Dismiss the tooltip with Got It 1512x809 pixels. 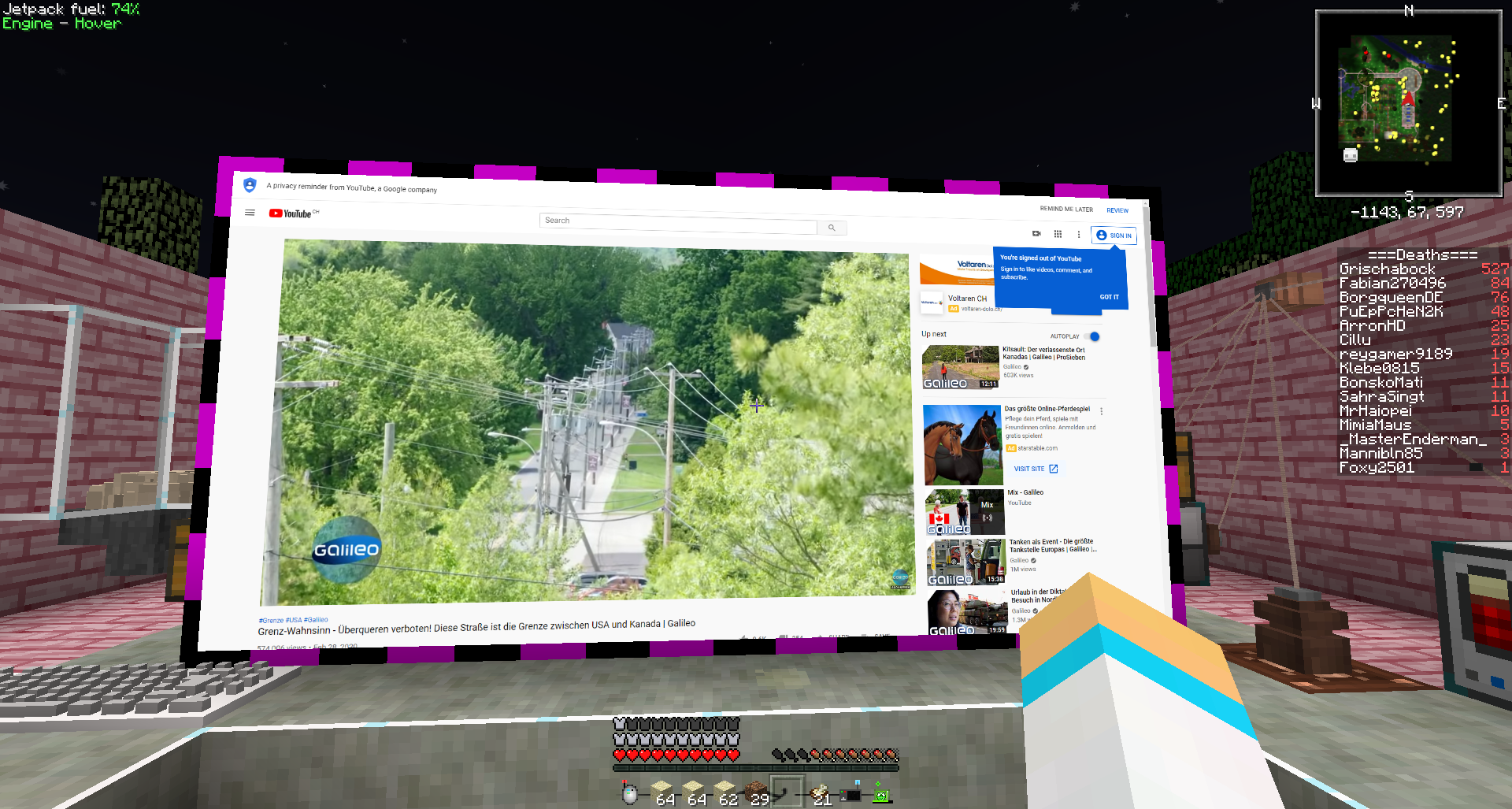[1109, 297]
